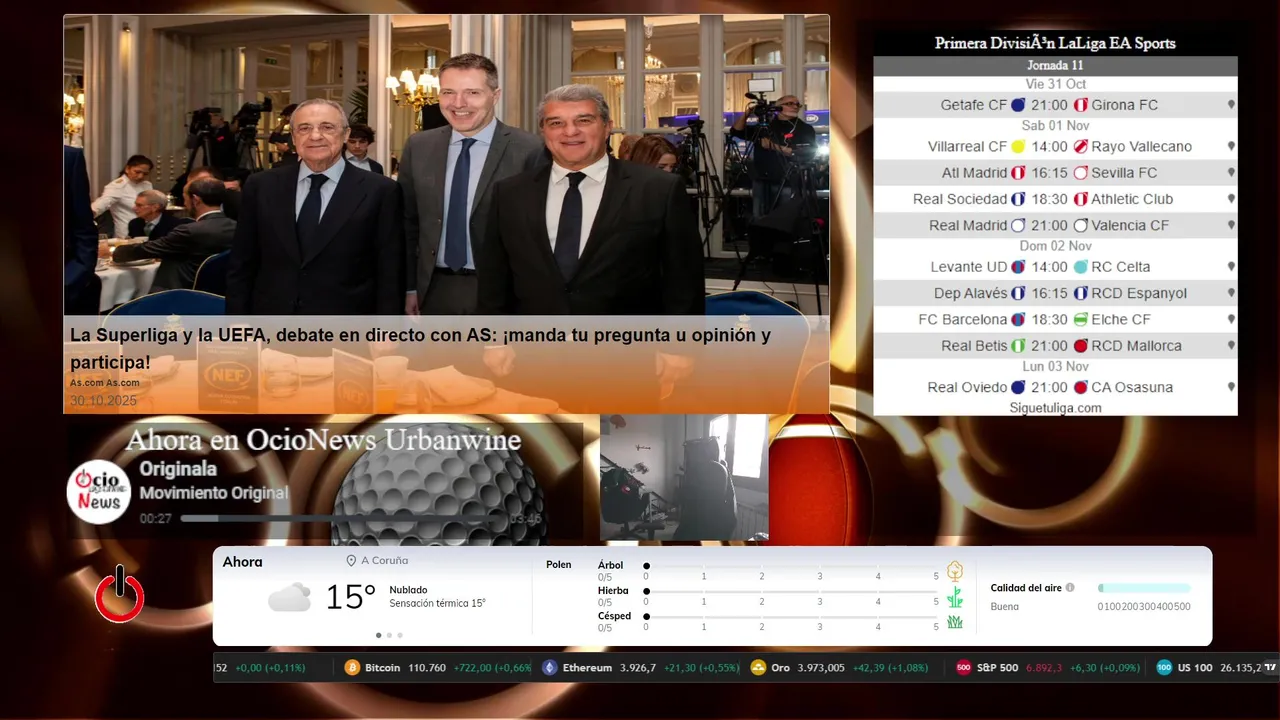This screenshot has width=1280, height=720.
Task: Click the Ethereum ticker label
Action: click(587, 668)
